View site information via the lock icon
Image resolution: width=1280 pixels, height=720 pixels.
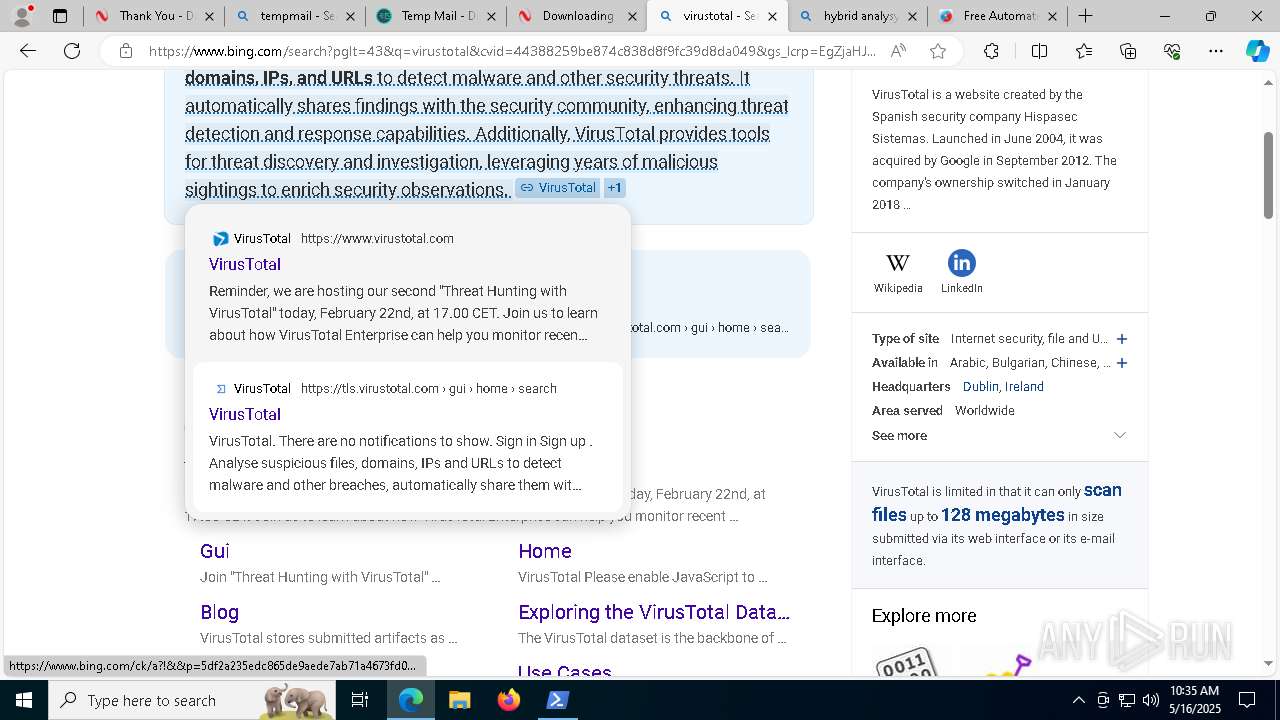click(125, 51)
